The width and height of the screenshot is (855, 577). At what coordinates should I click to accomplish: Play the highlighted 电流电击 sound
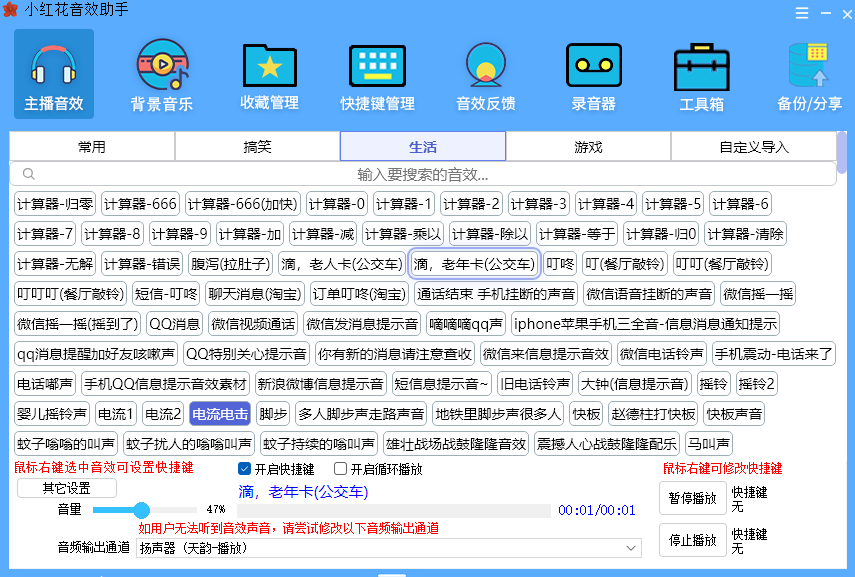pyautogui.click(x=220, y=414)
